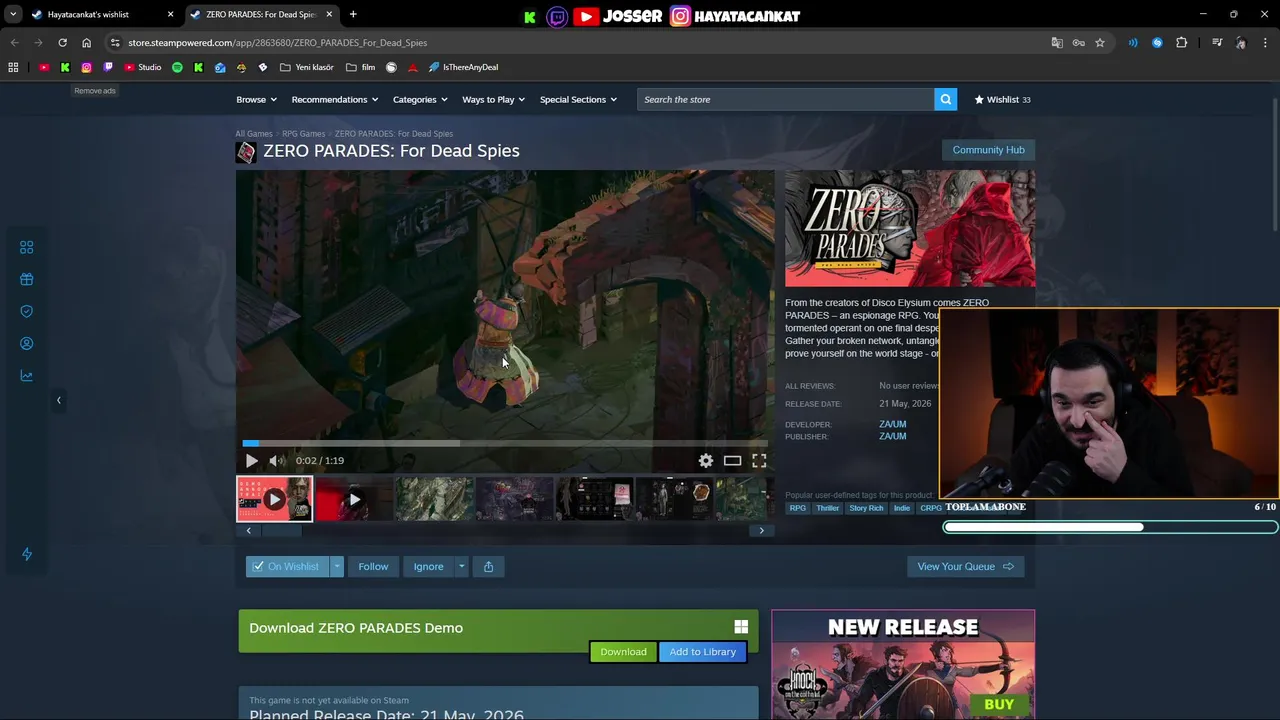The height and width of the screenshot is (720, 1280).
Task: Open the film bookmark folder
Action: tap(360, 67)
